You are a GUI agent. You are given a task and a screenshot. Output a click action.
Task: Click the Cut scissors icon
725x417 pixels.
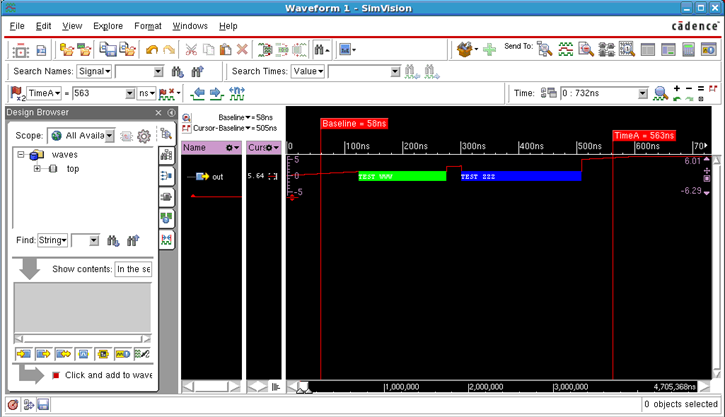click(x=190, y=50)
